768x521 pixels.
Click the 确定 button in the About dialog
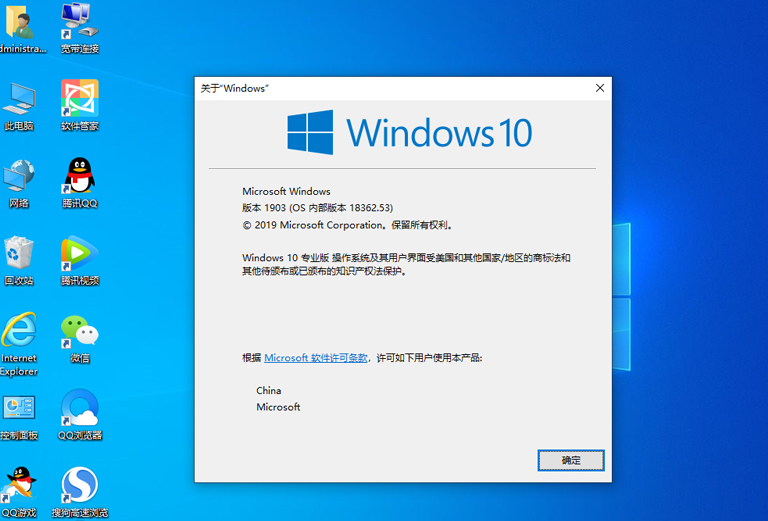click(x=571, y=460)
